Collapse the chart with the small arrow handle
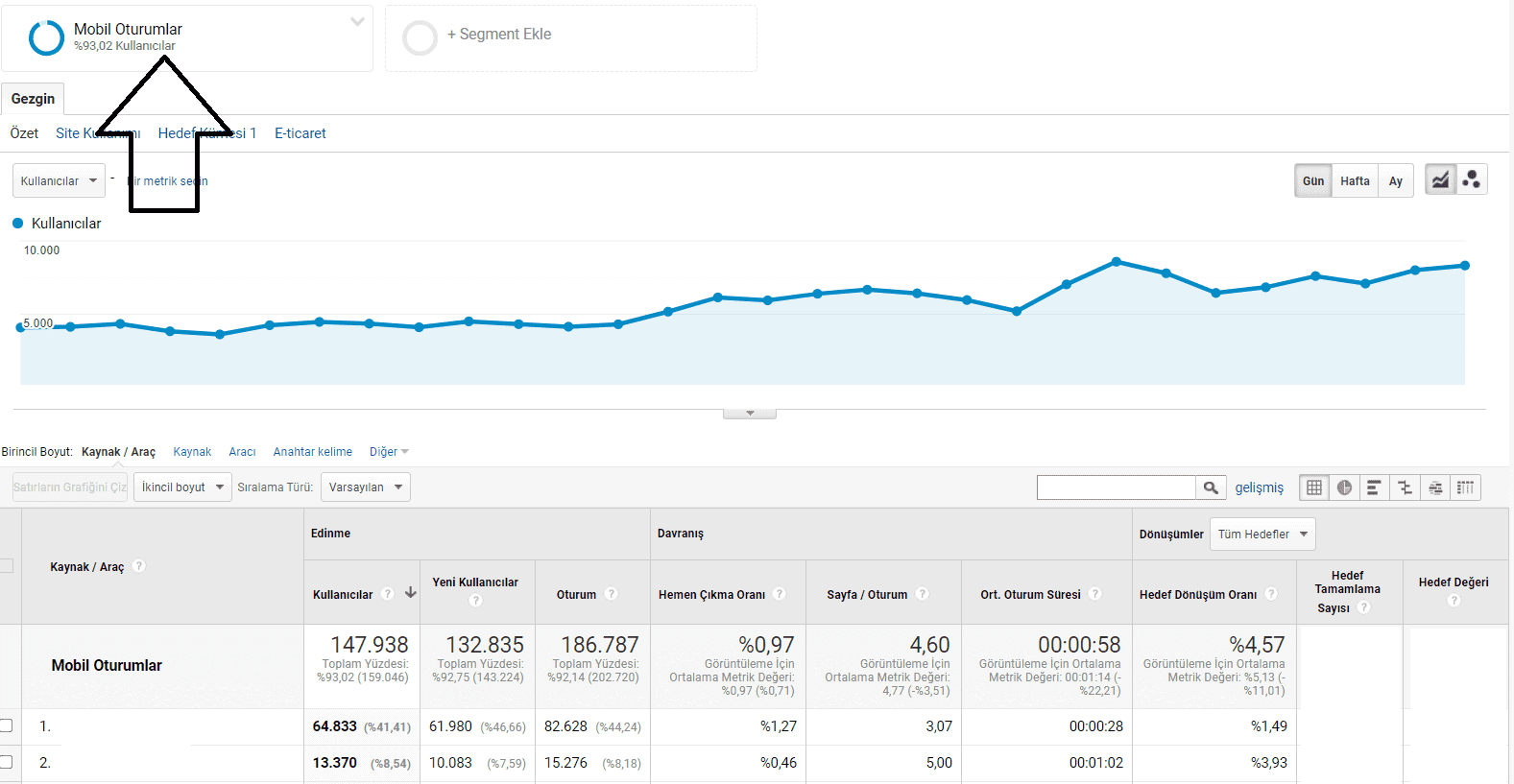 [x=750, y=414]
